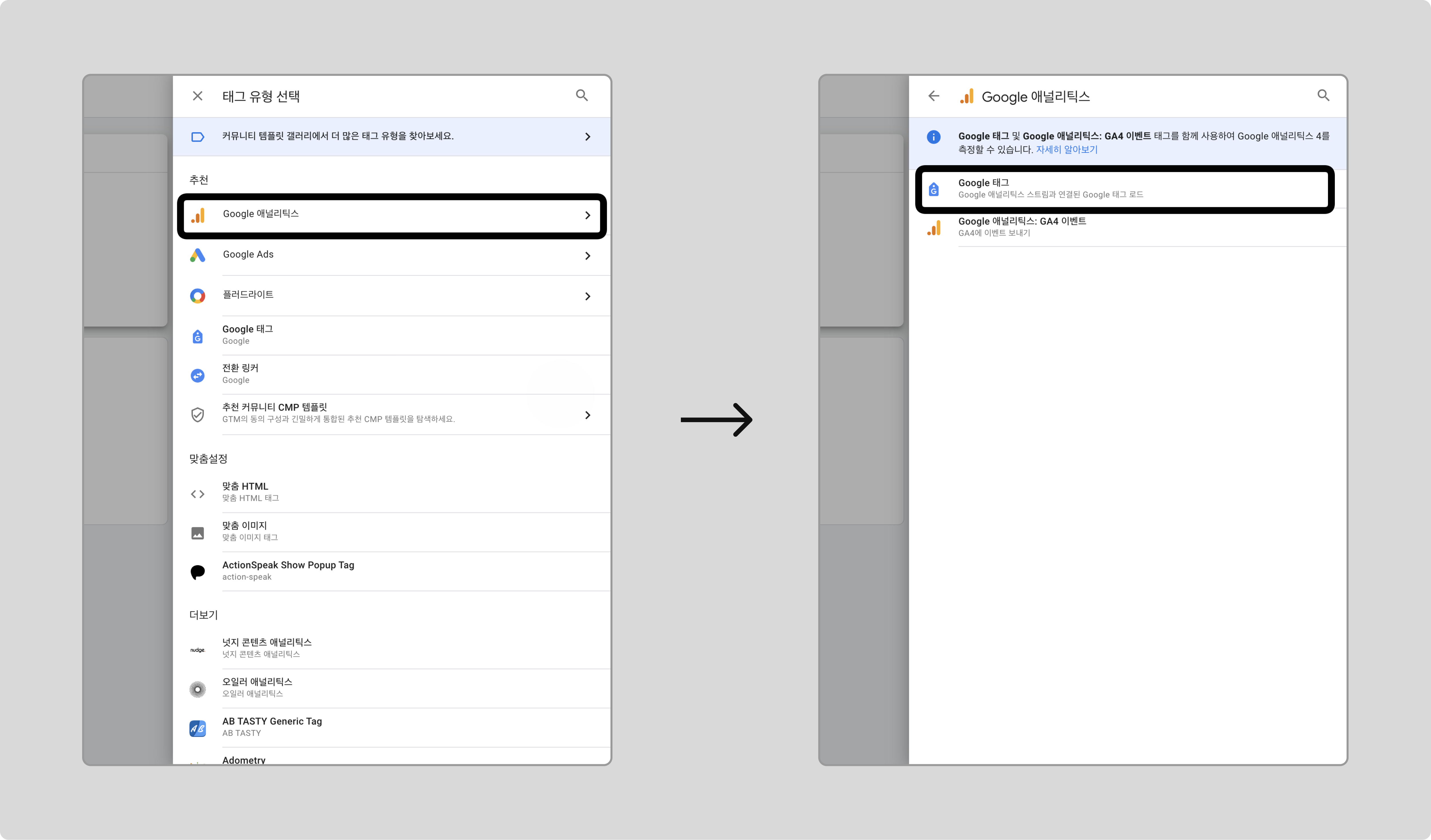Screen dimensions: 1431x840
Task: Close the tag type selection panel
Action: (197, 96)
